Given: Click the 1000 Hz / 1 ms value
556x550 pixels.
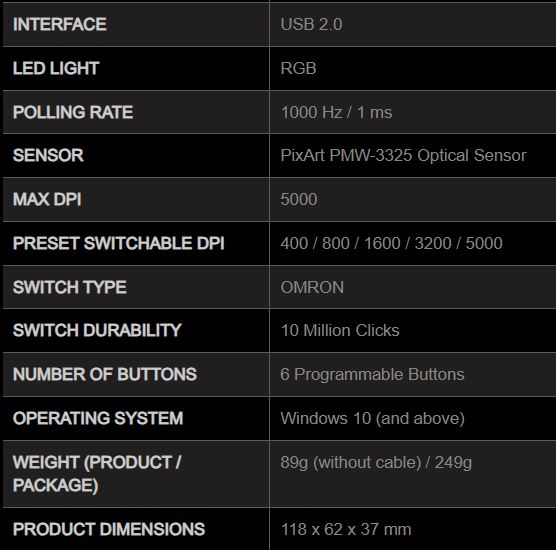Looking at the screenshot, I should point(336,112).
